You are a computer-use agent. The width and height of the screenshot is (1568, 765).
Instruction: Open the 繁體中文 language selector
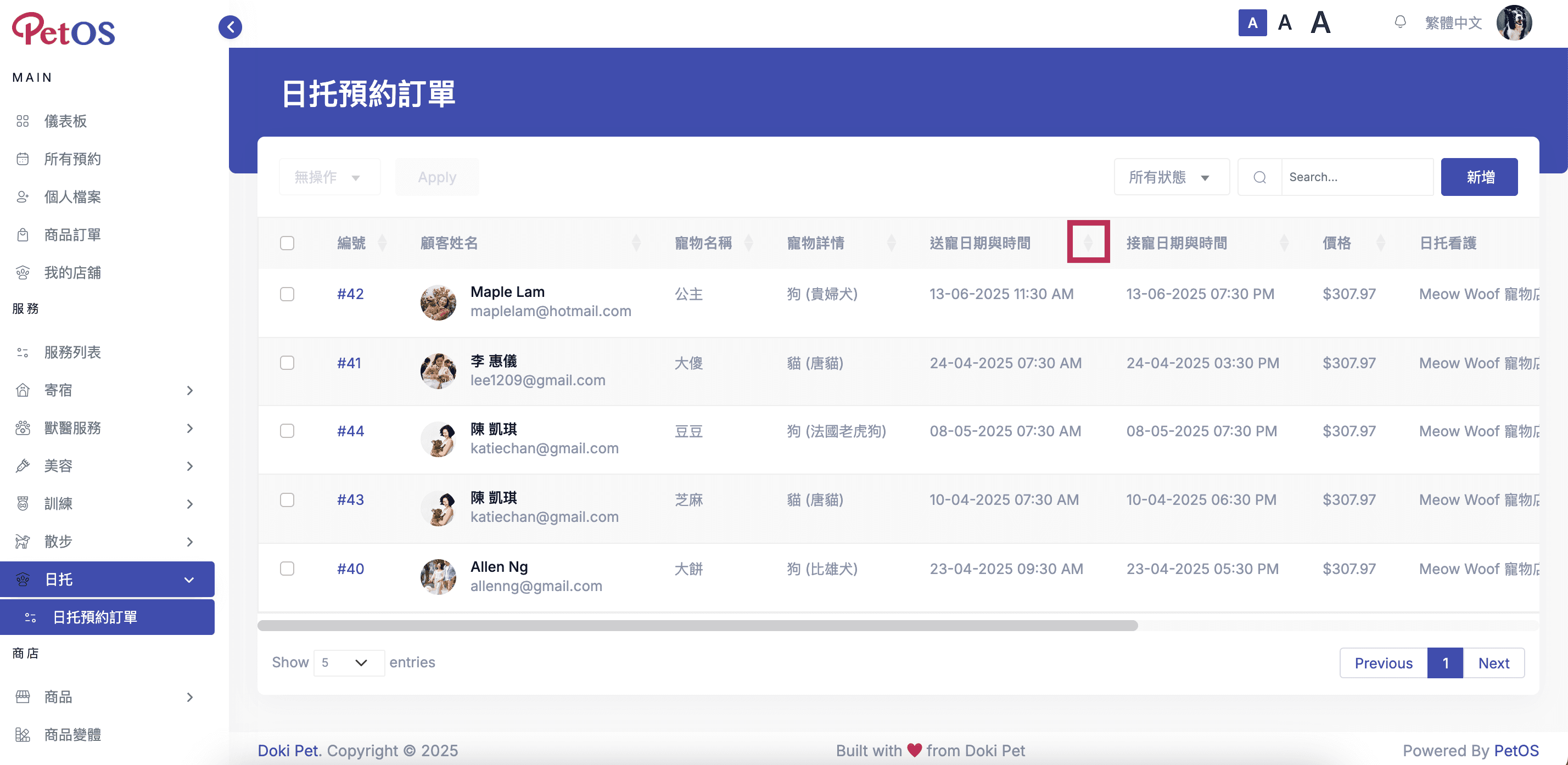(1453, 22)
